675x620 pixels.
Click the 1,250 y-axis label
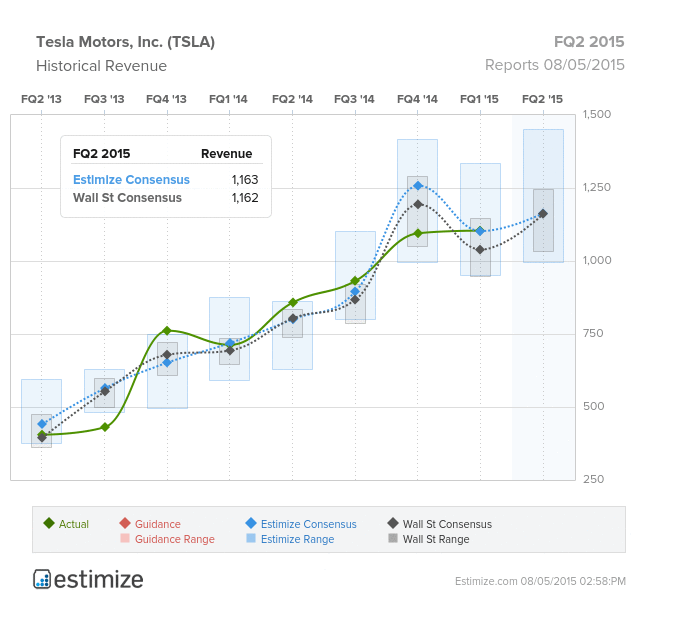[x=597, y=187]
